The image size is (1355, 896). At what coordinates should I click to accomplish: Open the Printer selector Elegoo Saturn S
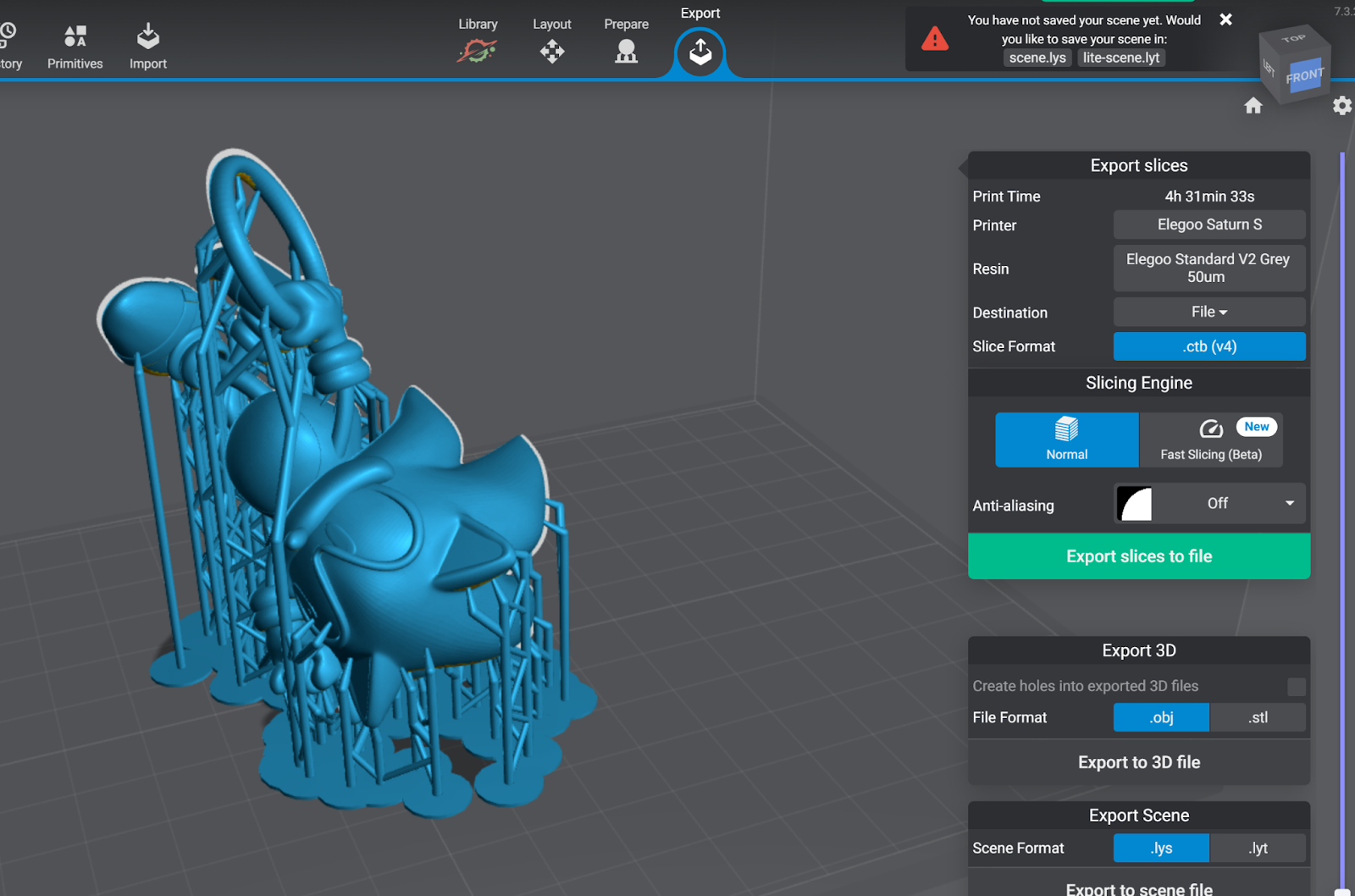[1209, 224]
